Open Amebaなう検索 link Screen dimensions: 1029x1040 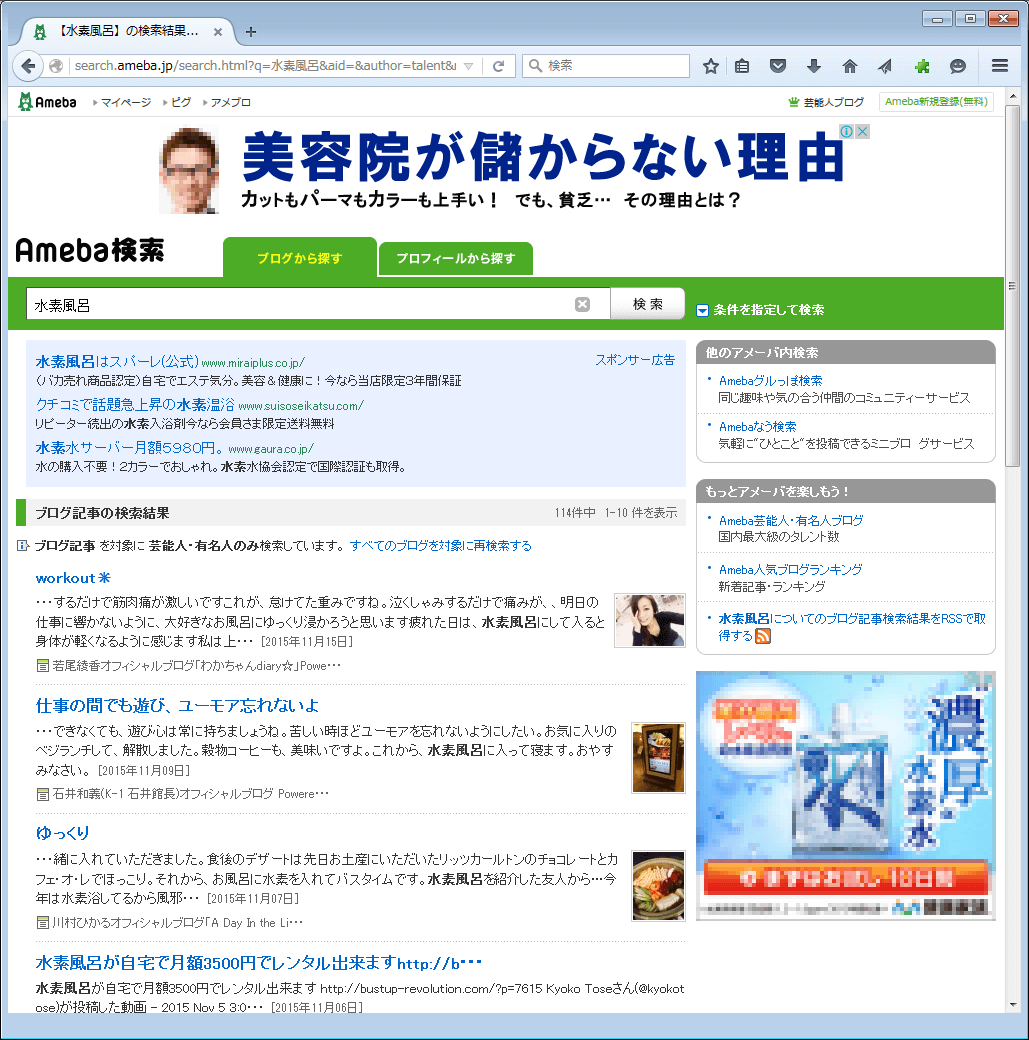pos(758,426)
